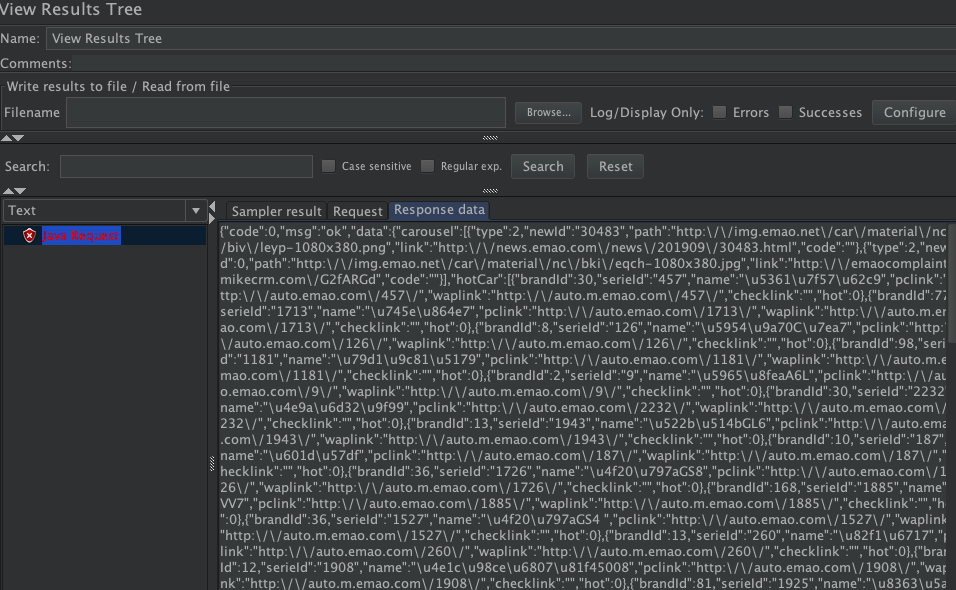Click the expand-down arrow above the Search row
The image size is (956, 590).
[x=20, y=138]
